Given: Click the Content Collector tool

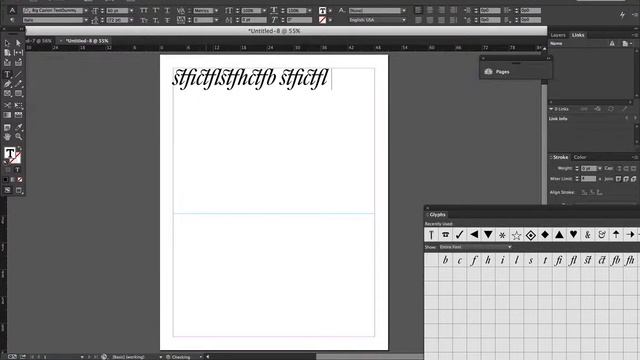Looking at the screenshot, I should coord(7,62).
